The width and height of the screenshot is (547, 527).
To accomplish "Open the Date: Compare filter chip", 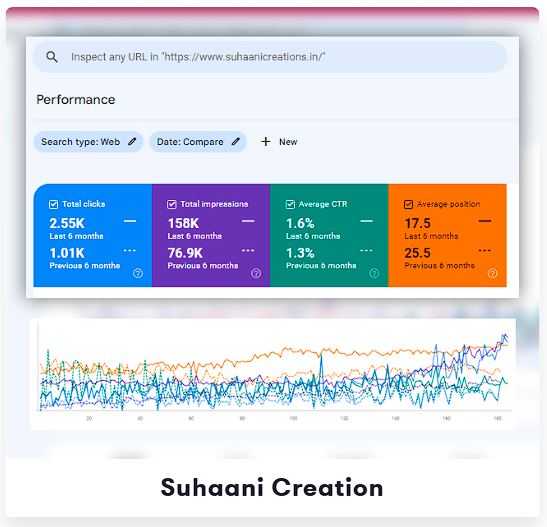I will [x=198, y=142].
